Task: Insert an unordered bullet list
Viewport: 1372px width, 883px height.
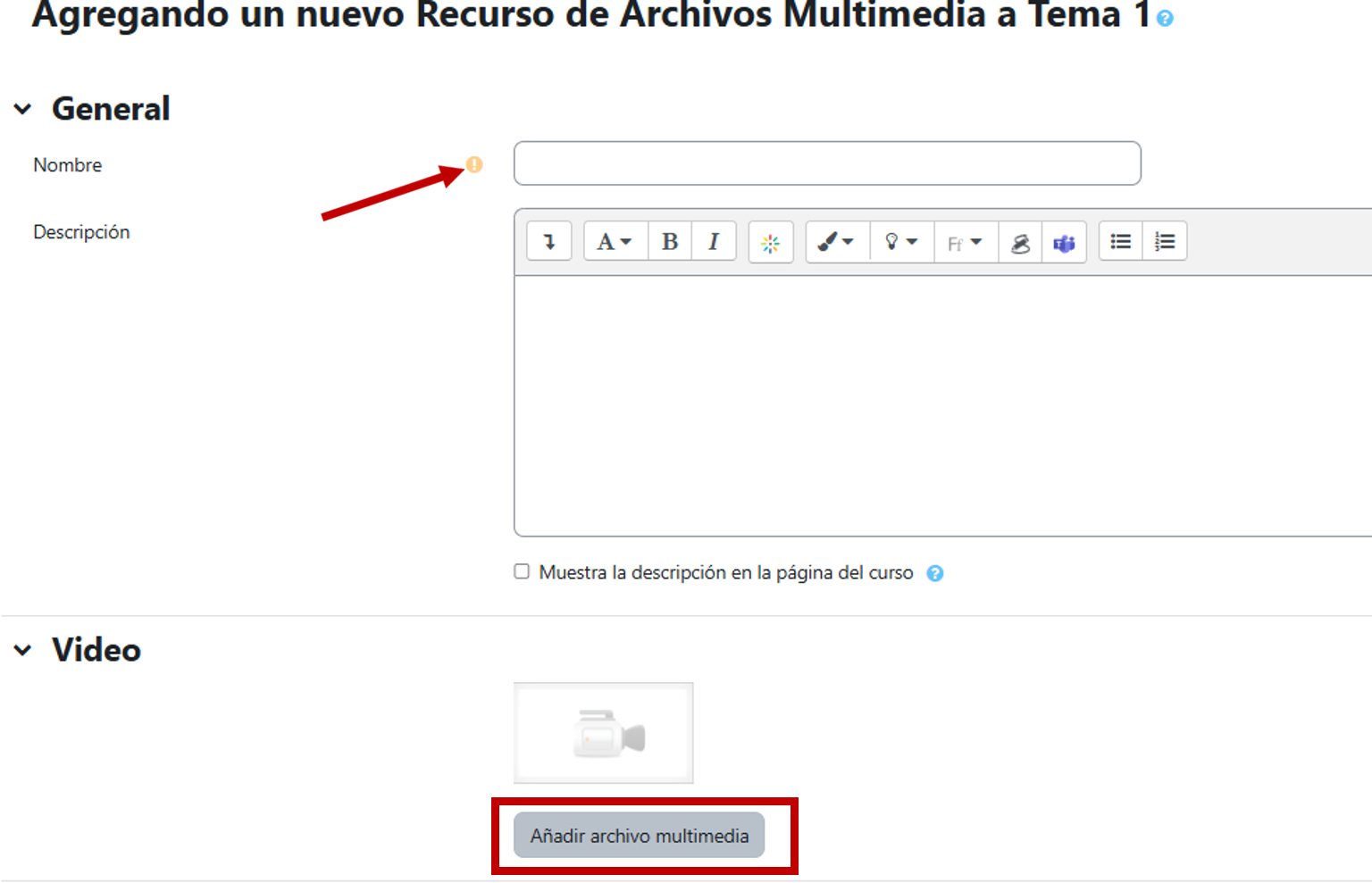Action: (x=1120, y=242)
